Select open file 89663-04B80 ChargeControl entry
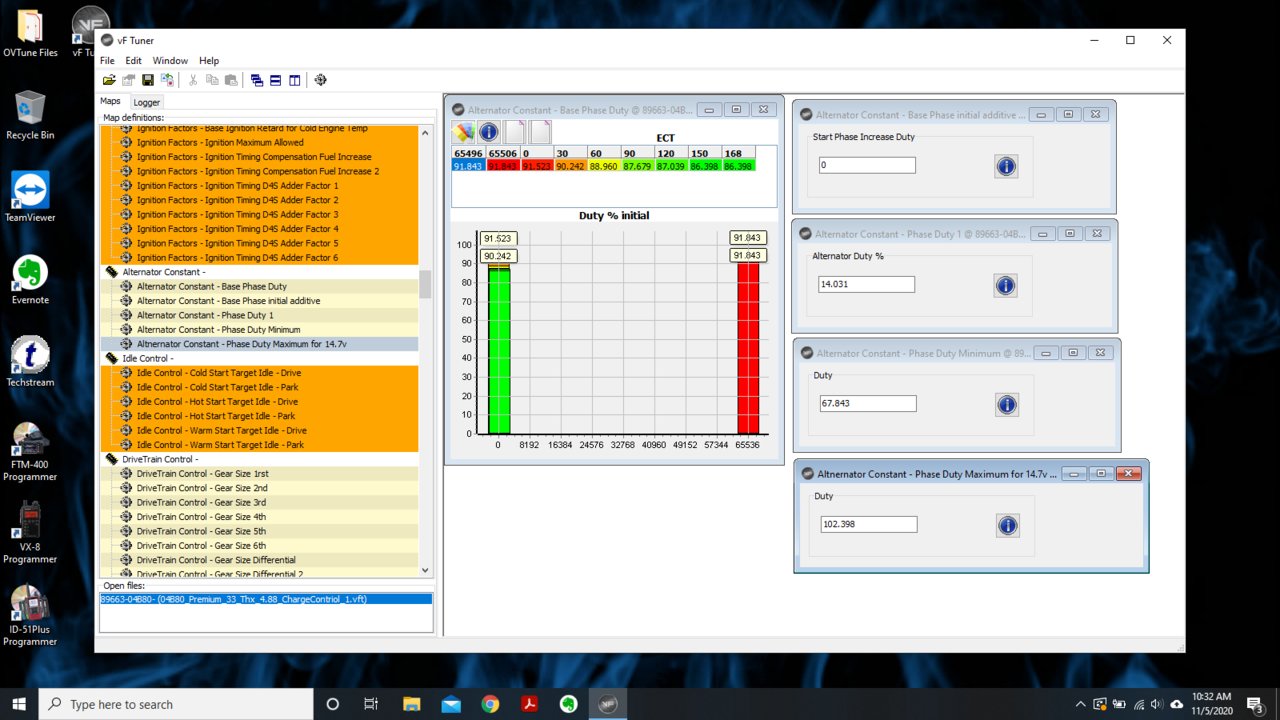1280x720 pixels. (x=266, y=599)
